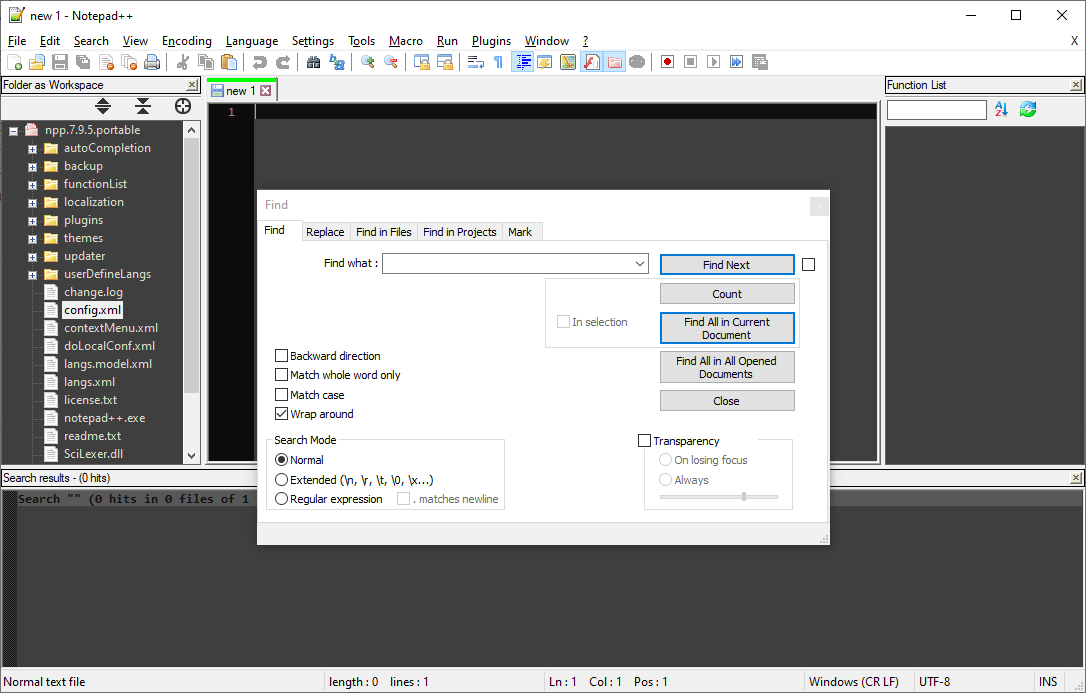Image resolution: width=1086 pixels, height=693 pixels.
Task: Click the Cut scissors toolbar icon
Action: (x=183, y=62)
